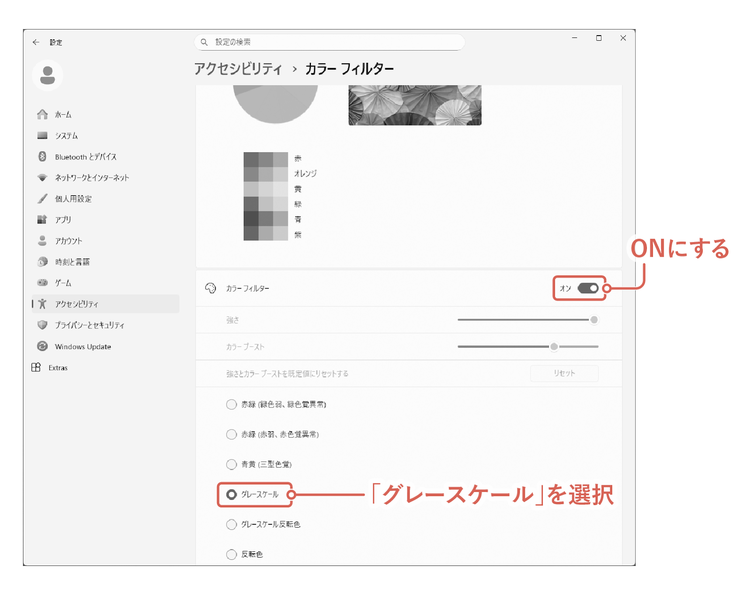The image size is (750, 595).
Task: Select 赤緑 (緑色弱、緑色覚異常) radio button
Action: coord(232,404)
